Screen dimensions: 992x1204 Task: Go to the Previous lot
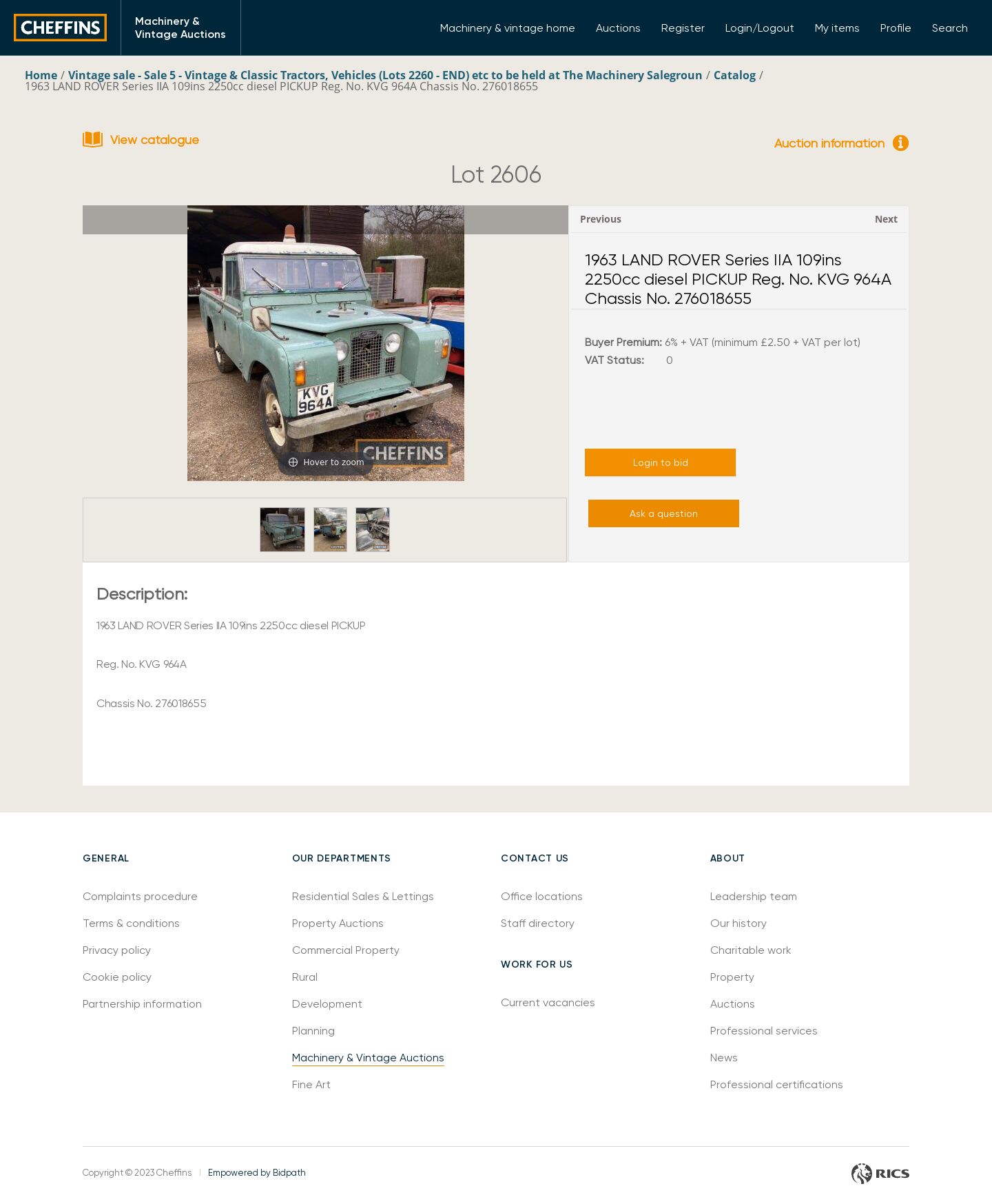point(601,219)
